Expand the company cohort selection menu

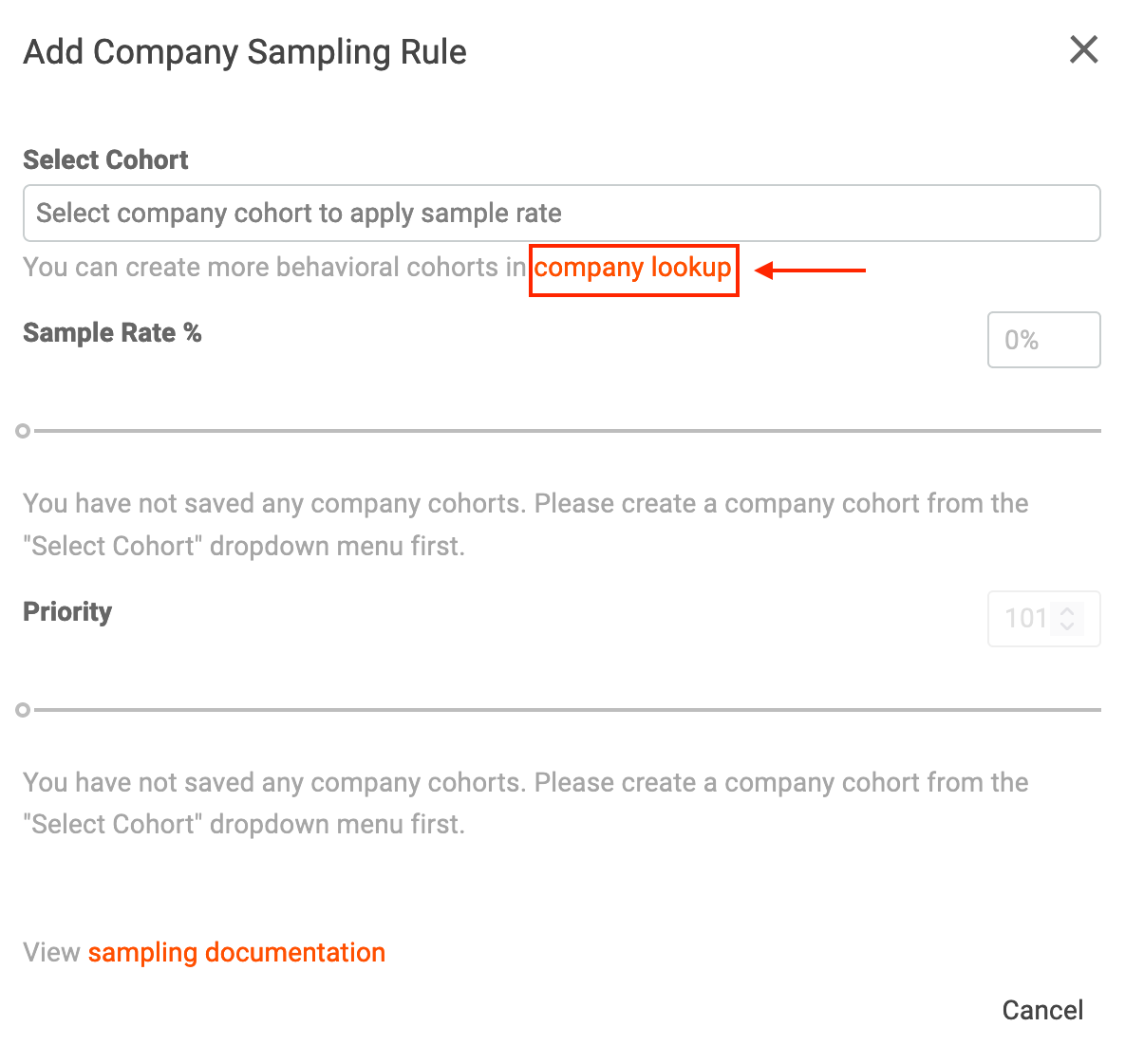pos(561,213)
